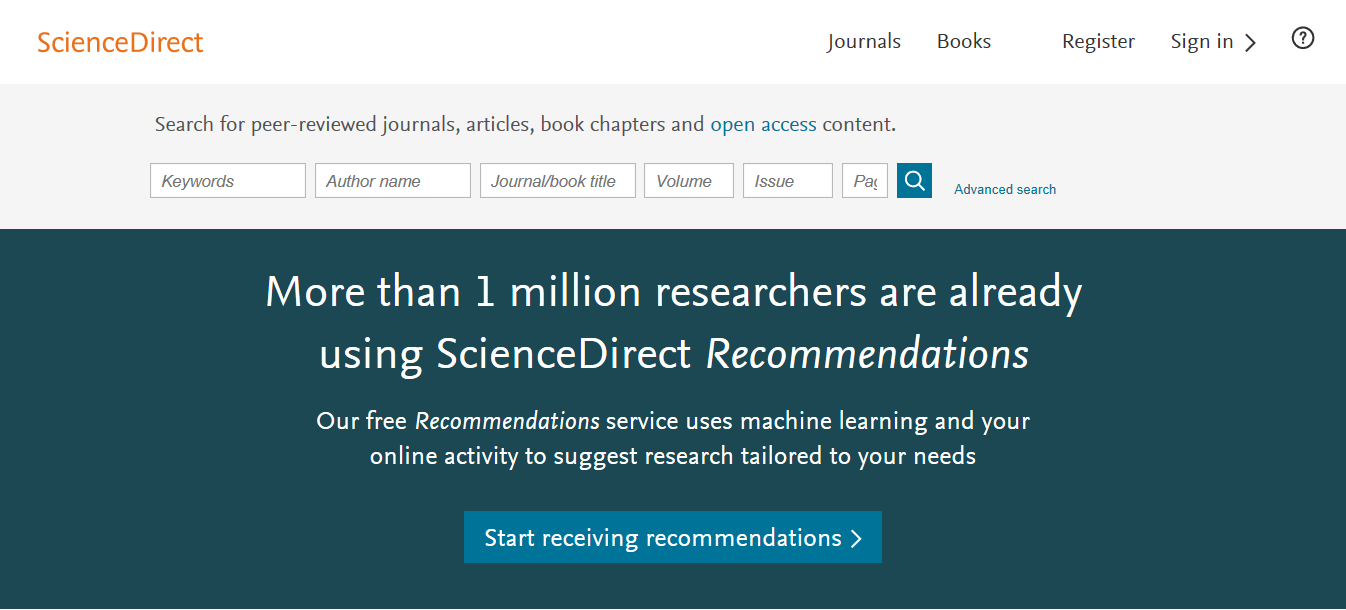Click into the Author name field
1346x610 pixels.
point(392,181)
